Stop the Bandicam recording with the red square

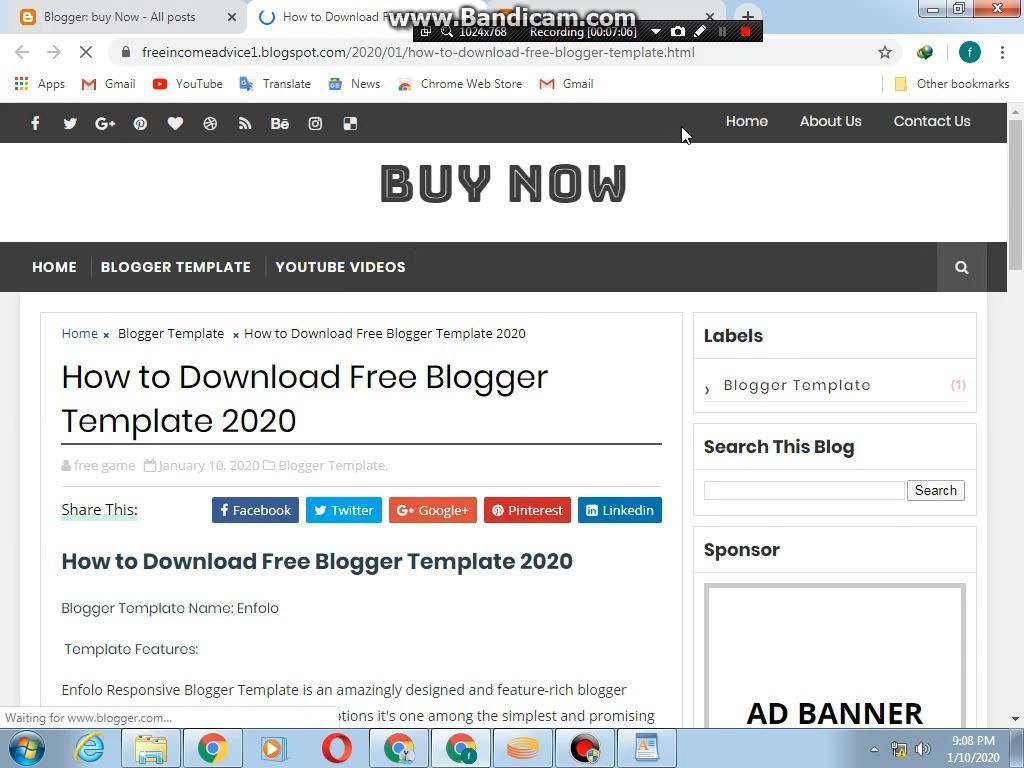tap(745, 31)
